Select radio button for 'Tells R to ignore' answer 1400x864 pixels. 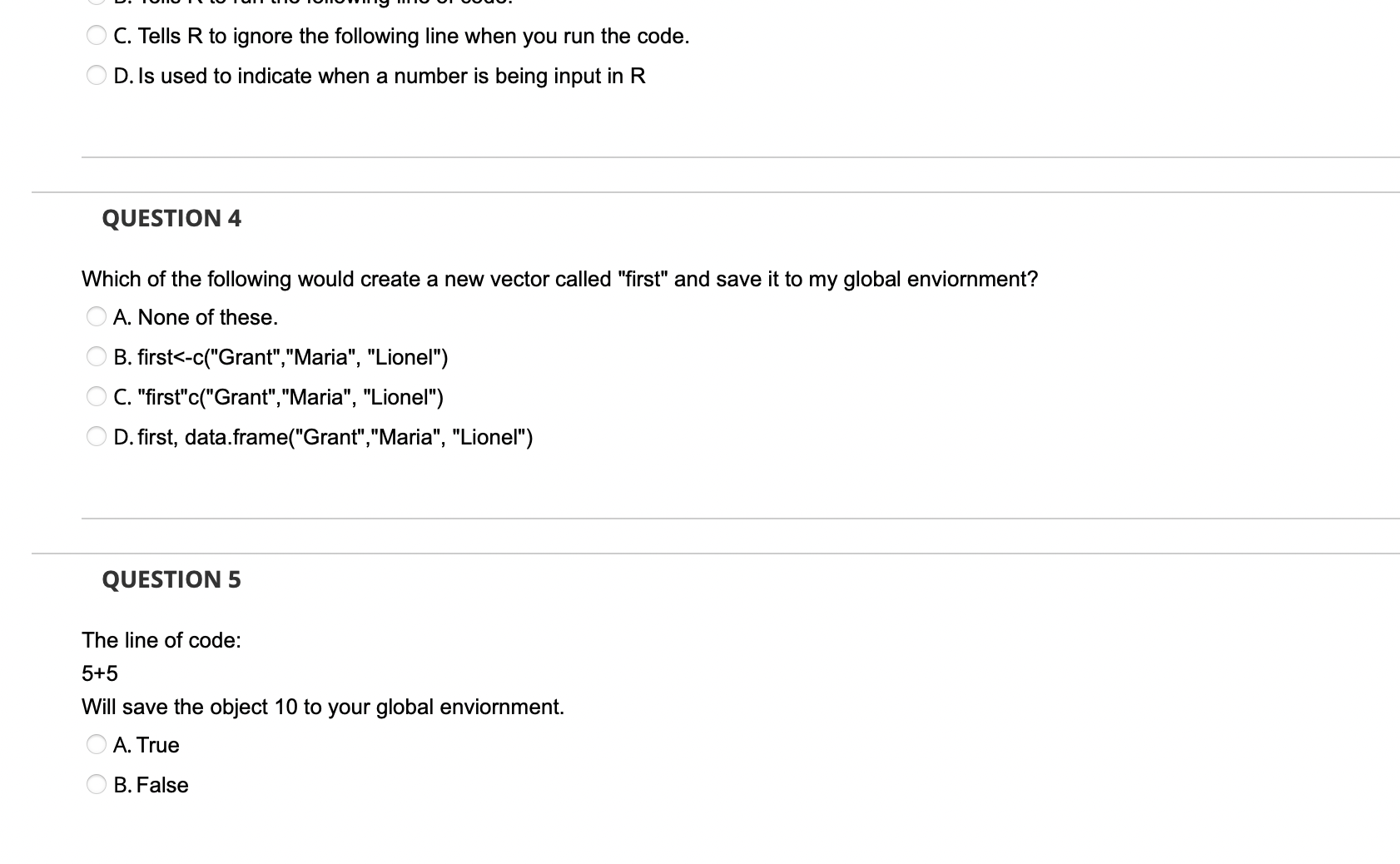click(x=97, y=36)
